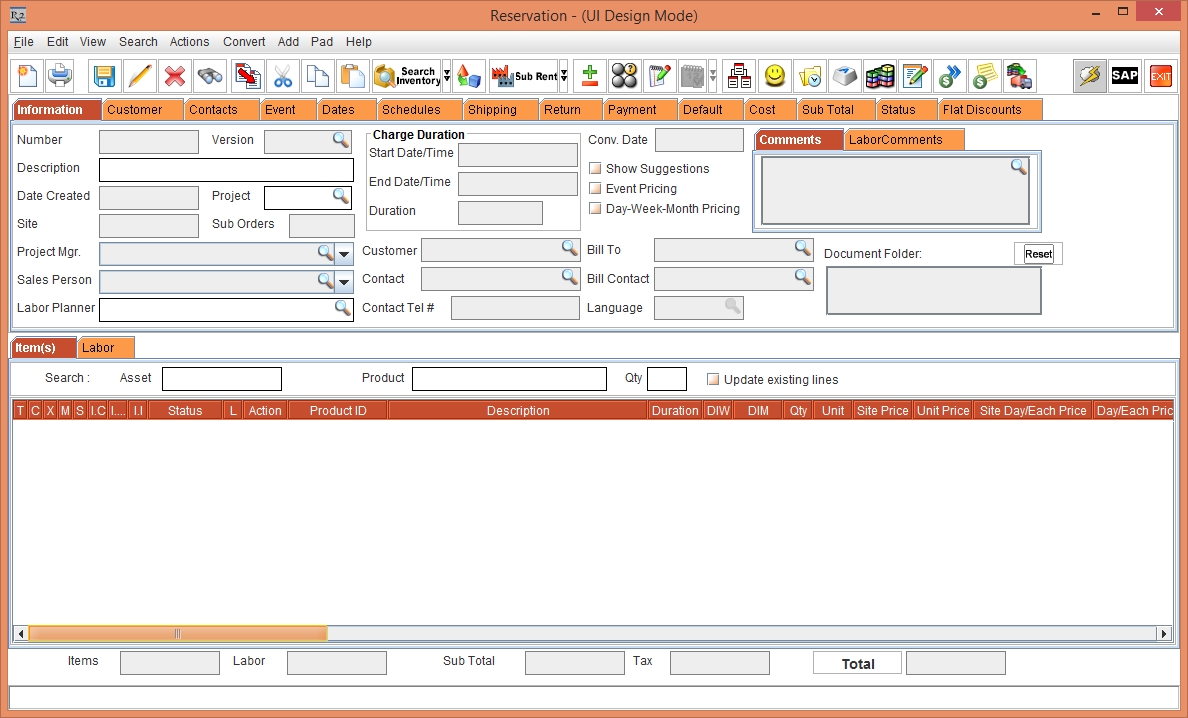1188x718 pixels.
Task: Open the Actions menu
Action: 189,42
